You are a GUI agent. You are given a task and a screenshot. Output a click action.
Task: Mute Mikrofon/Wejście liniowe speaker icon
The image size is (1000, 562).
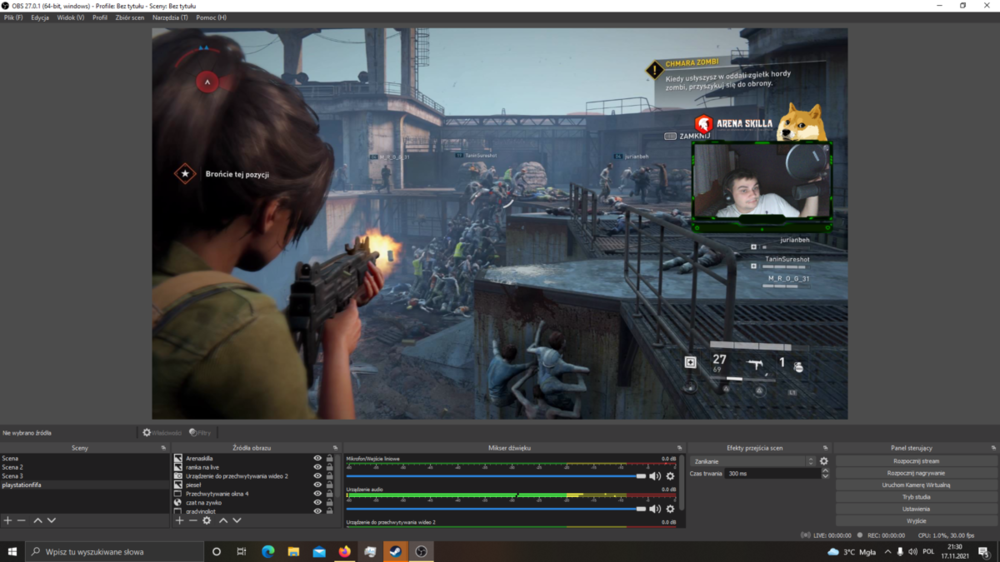655,476
